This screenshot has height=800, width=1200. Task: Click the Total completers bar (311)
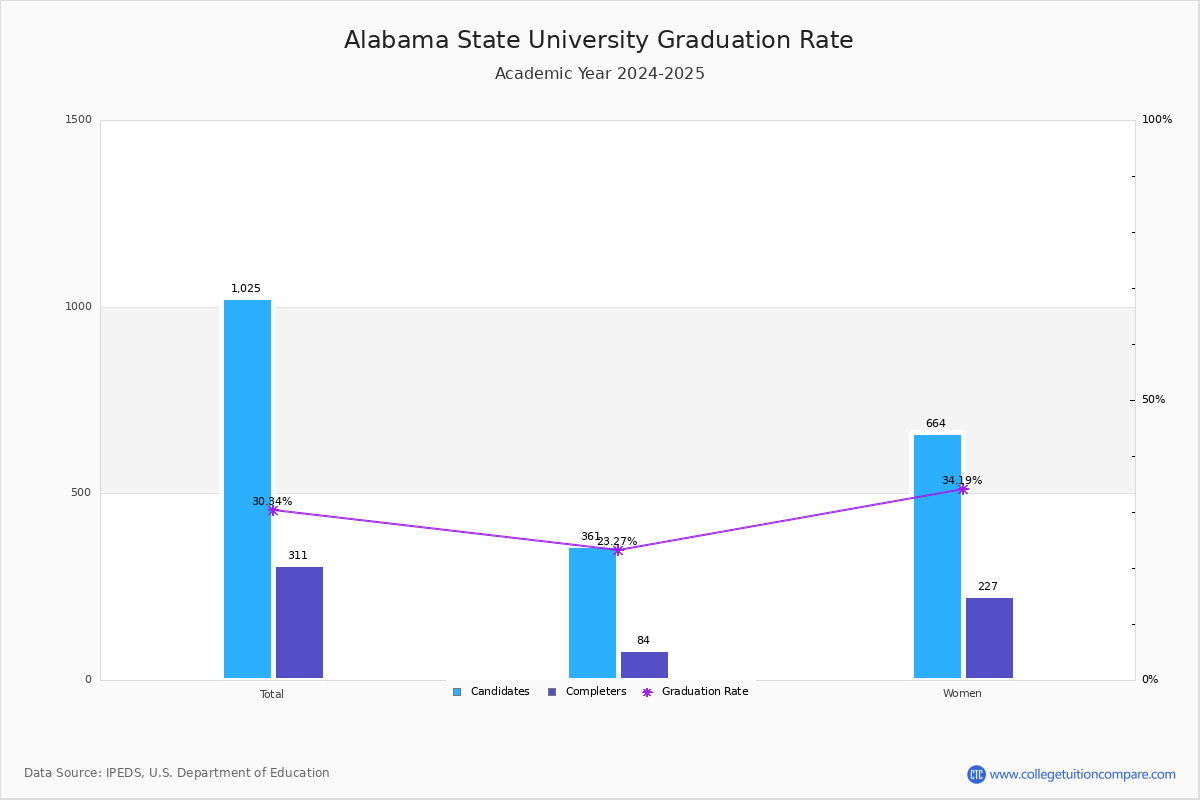(299, 622)
